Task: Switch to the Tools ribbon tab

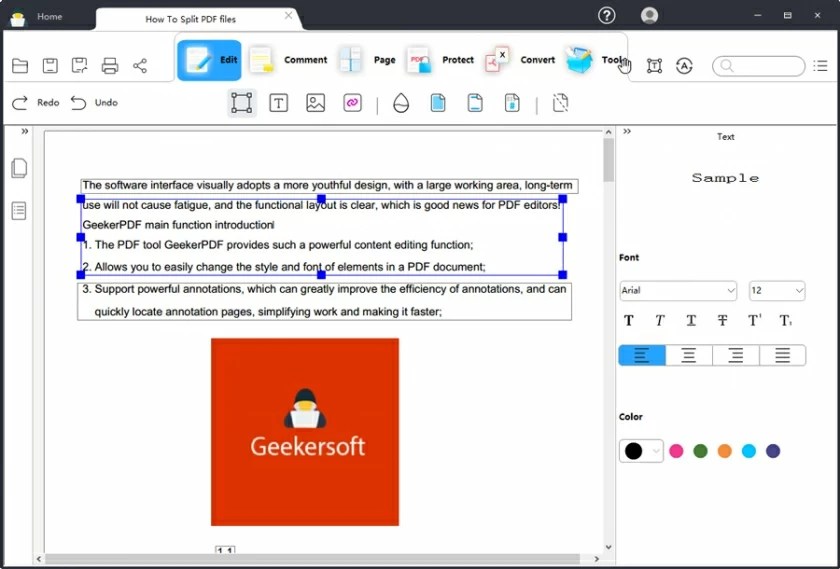Action: pos(596,60)
